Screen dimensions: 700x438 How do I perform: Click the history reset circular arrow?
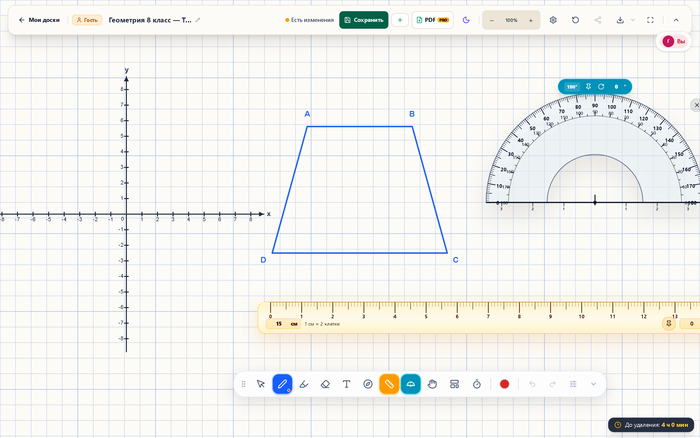[575, 20]
